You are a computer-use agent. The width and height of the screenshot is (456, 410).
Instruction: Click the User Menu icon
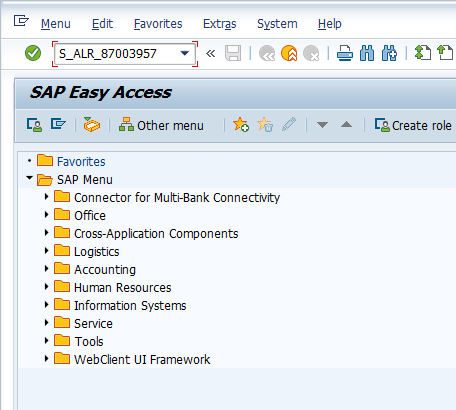[34, 125]
